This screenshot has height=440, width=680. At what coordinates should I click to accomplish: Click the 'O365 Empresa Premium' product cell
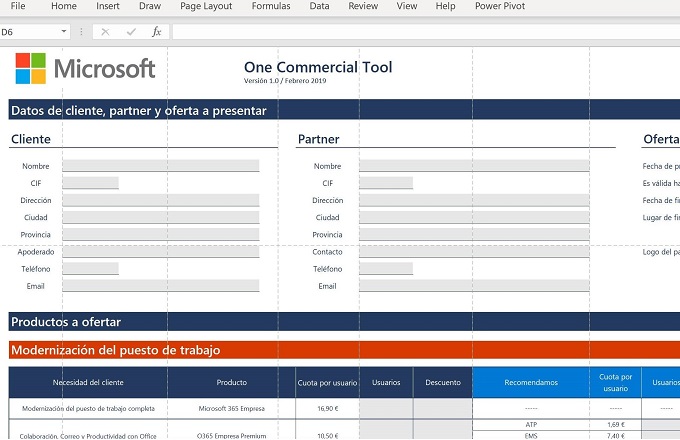pos(232,435)
